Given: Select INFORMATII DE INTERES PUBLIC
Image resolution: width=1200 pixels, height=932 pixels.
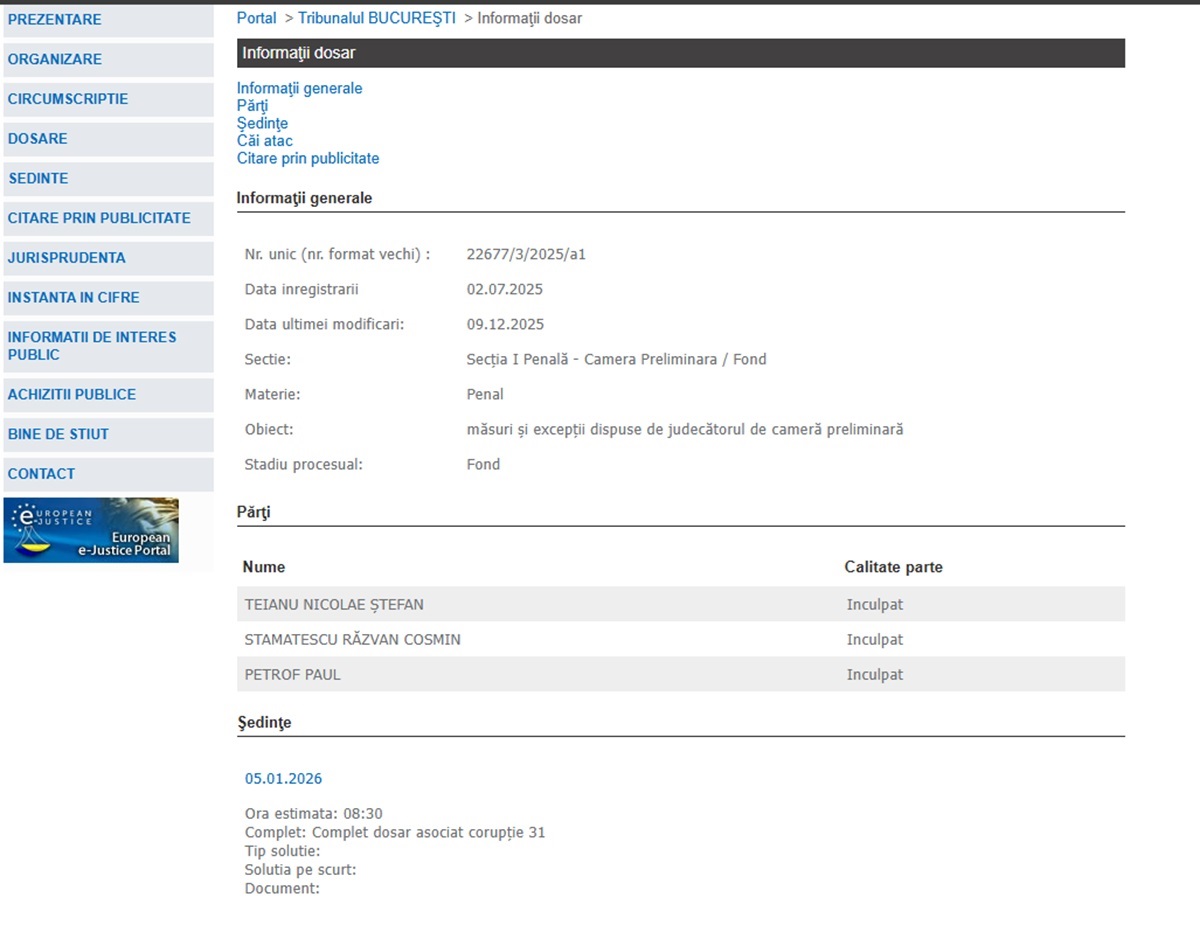Looking at the screenshot, I should [x=92, y=346].
